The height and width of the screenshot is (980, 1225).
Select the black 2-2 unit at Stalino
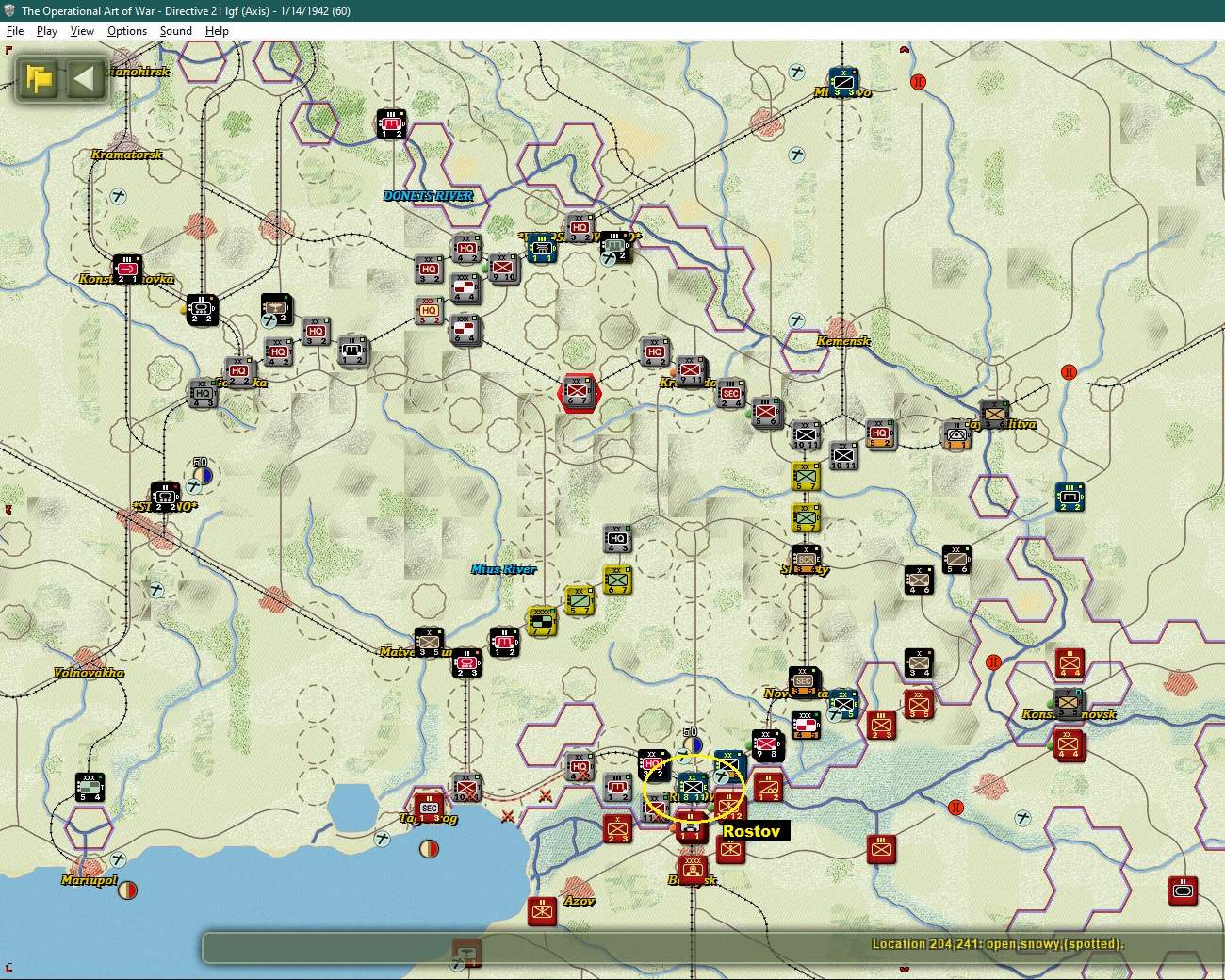[x=165, y=498]
